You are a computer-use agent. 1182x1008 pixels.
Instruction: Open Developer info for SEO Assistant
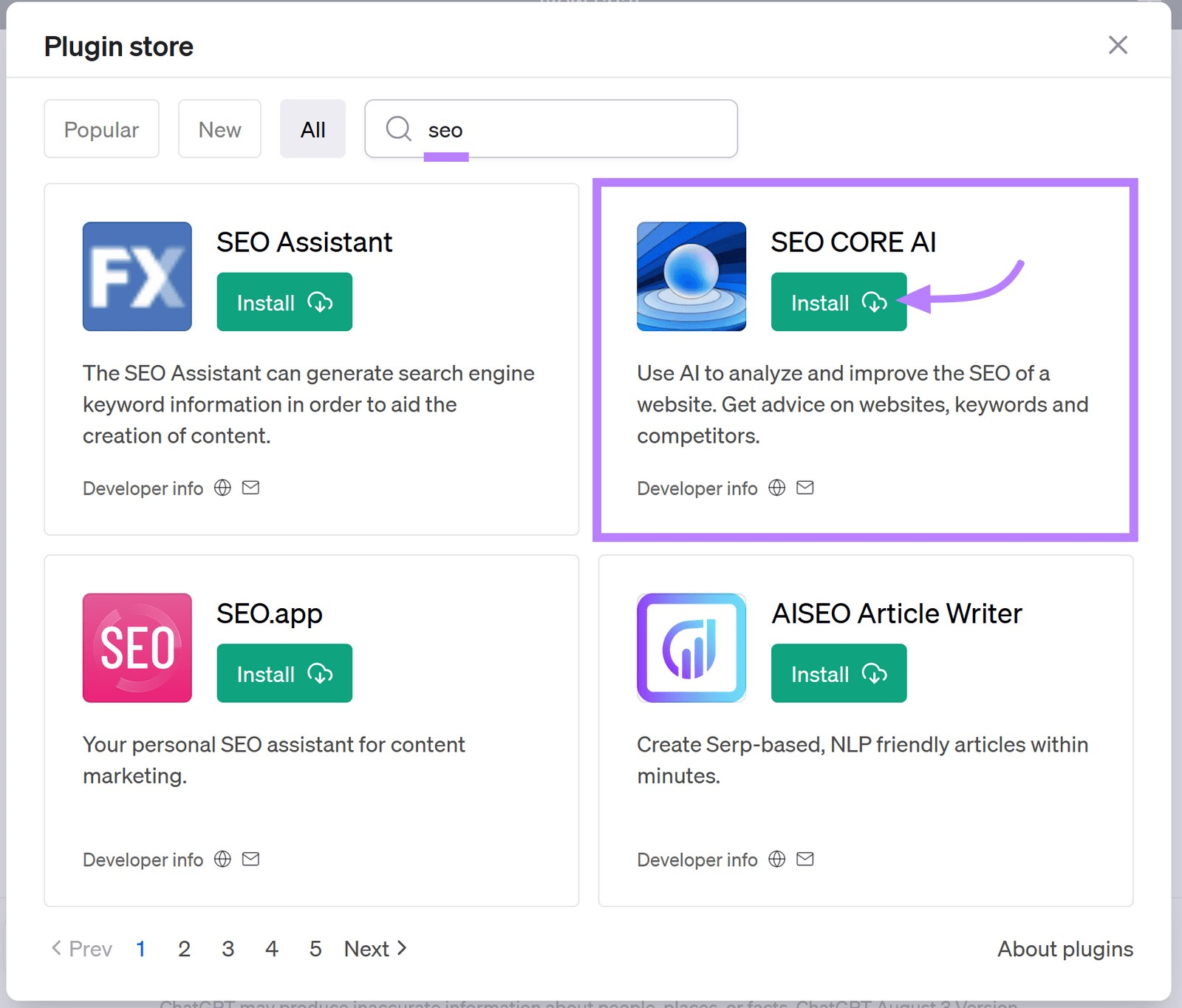pyautogui.click(x=143, y=487)
